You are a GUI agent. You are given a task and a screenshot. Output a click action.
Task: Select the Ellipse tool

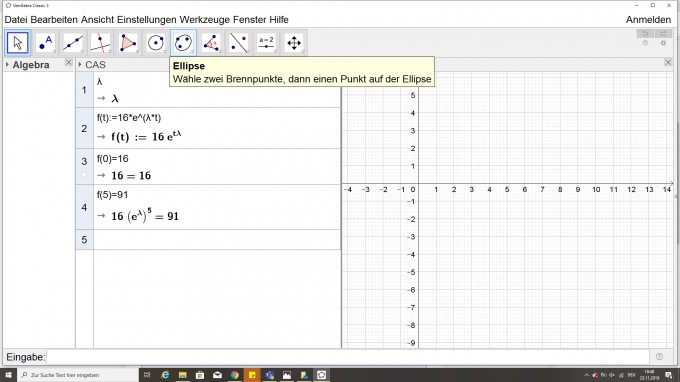[183, 43]
